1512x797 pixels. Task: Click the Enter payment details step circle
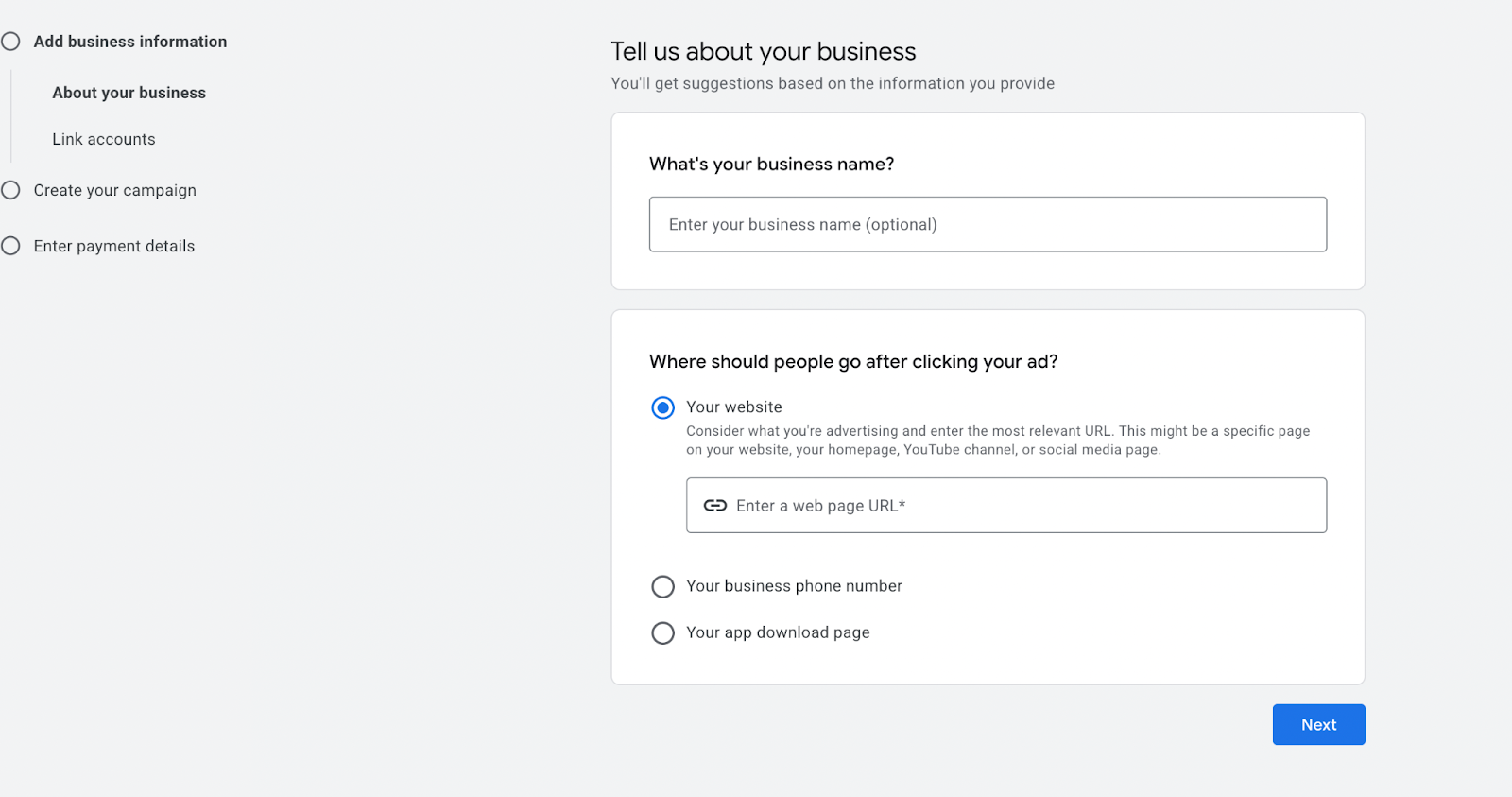coord(11,245)
